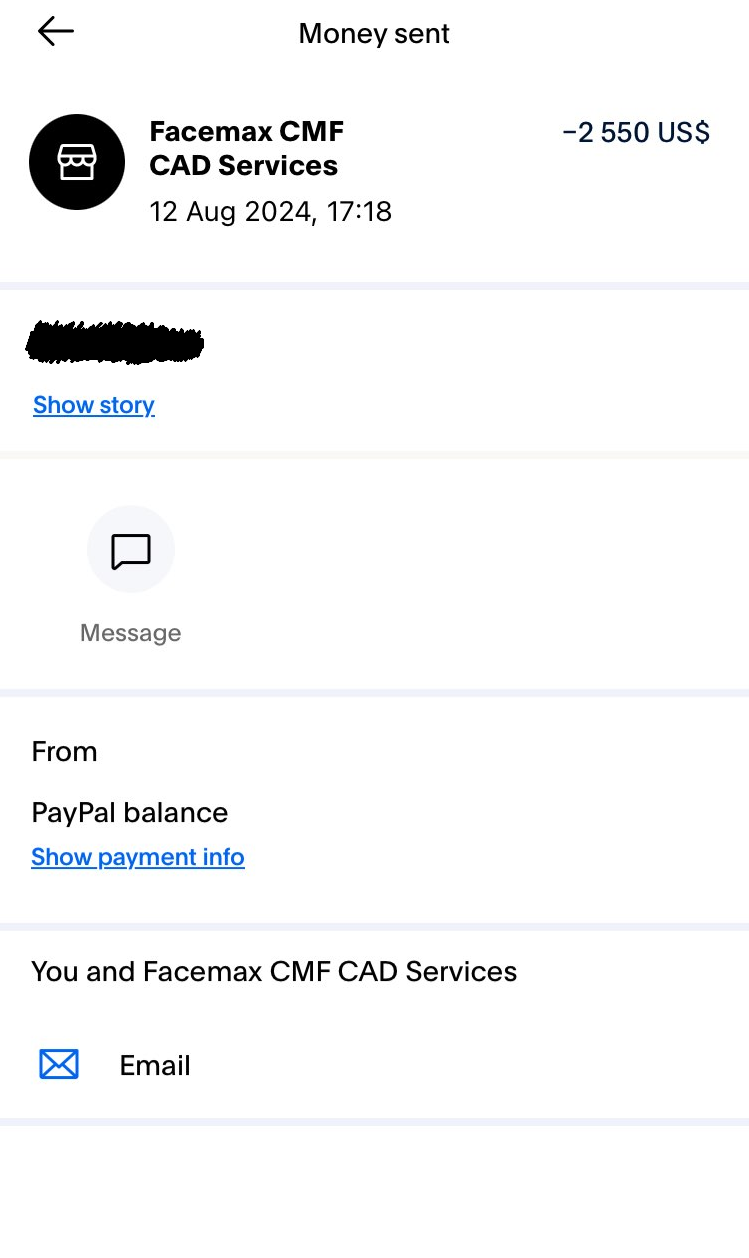Tap the −2 550 amount figure
This screenshot has width=749, height=1258.
(x=606, y=133)
